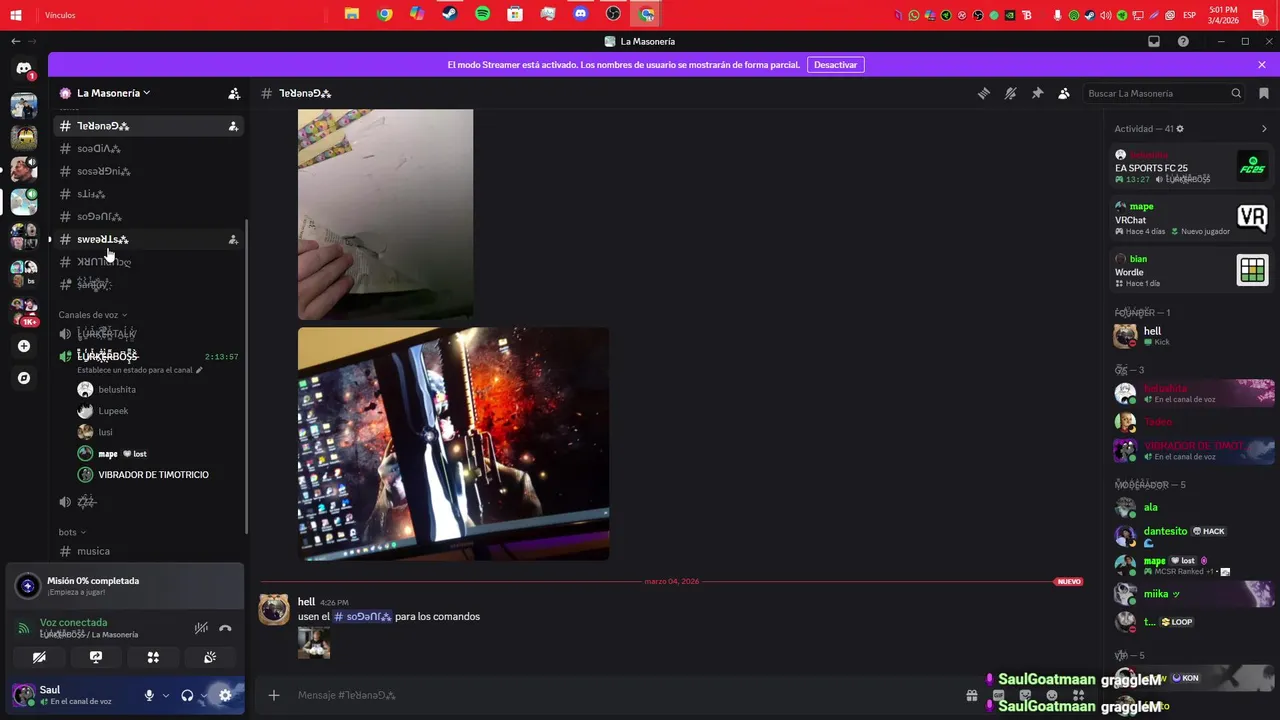Image resolution: width=1280 pixels, height=720 pixels.
Task: Focus the message input field
Action: pyautogui.click(x=625, y=695)
